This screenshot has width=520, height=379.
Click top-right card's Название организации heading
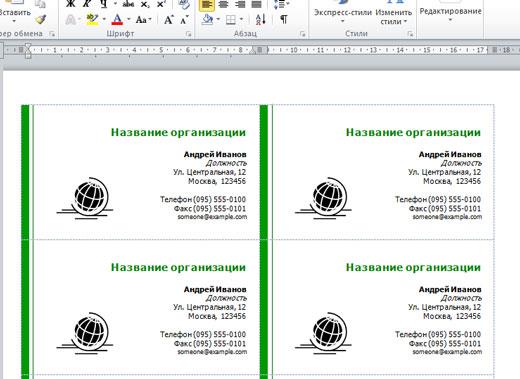(x=413, y=132)
